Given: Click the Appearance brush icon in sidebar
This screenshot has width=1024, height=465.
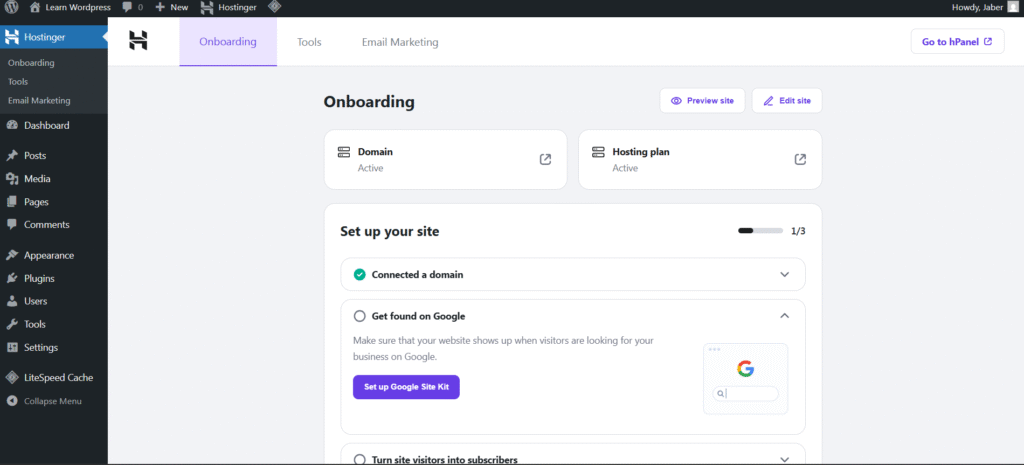Looking at the screenshot, I should (12, 255).
